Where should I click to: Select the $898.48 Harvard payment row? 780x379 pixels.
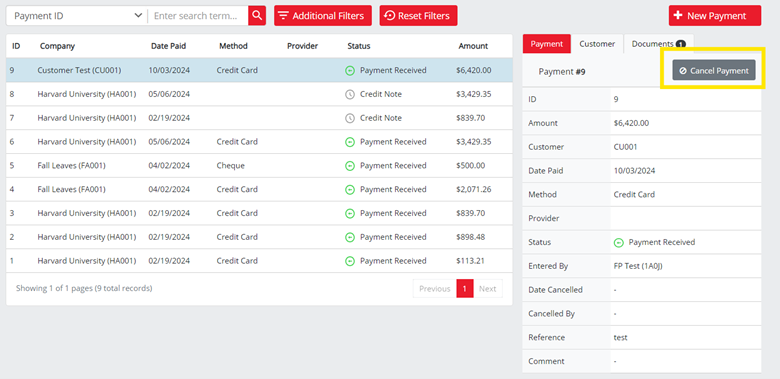(259, 237)
